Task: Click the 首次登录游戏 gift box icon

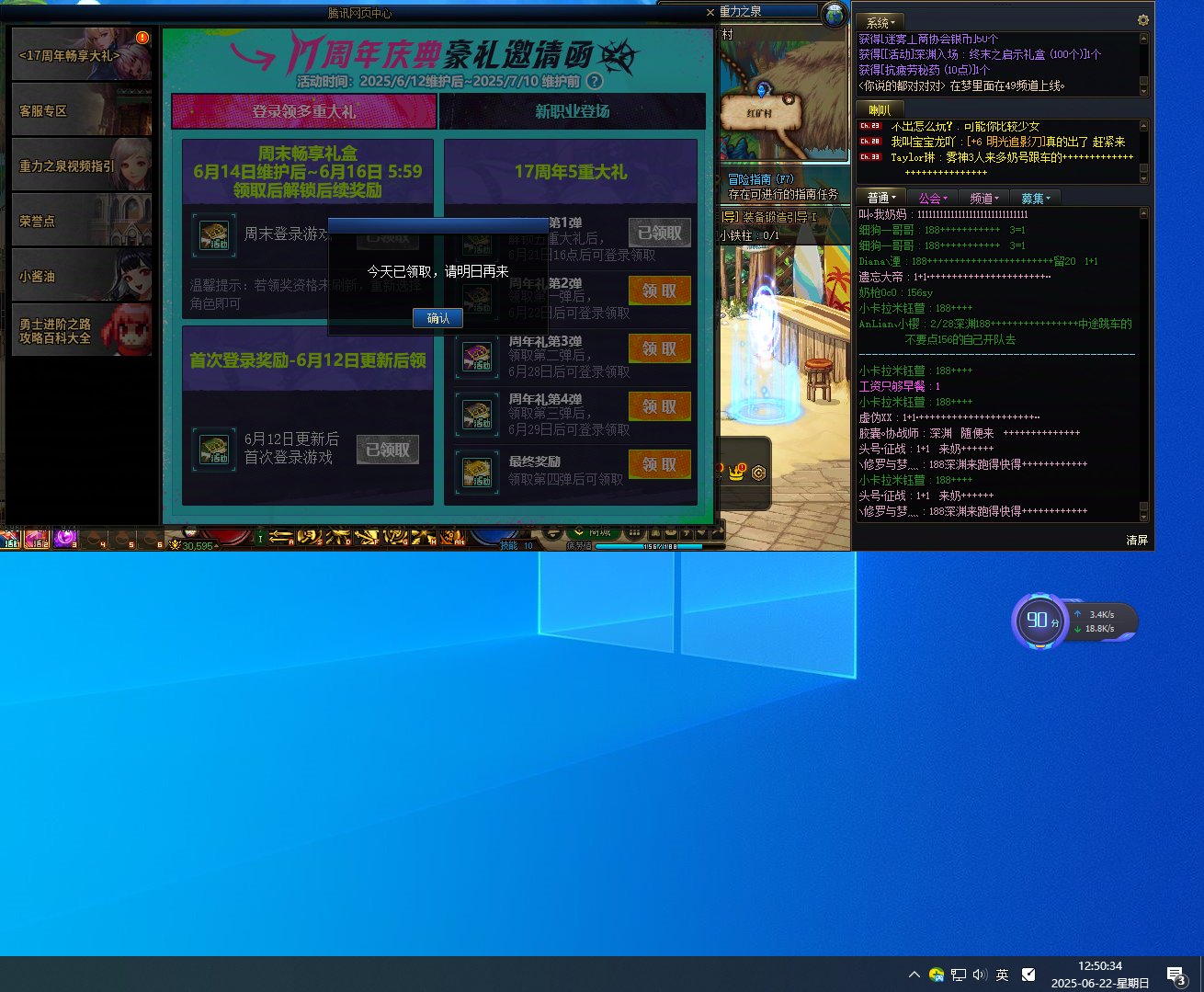Action: tap(214, 450)
